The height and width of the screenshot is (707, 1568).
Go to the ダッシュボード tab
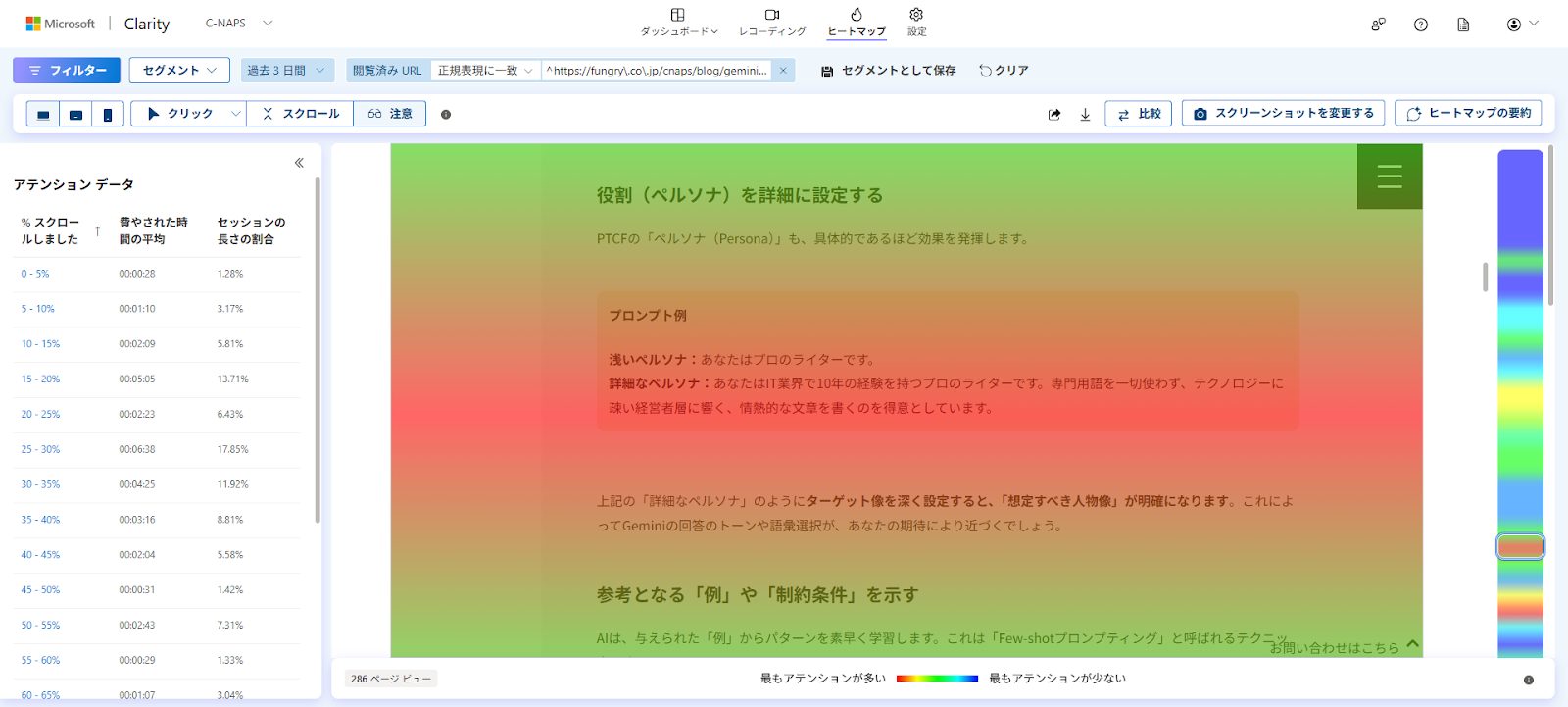point(678,23)
